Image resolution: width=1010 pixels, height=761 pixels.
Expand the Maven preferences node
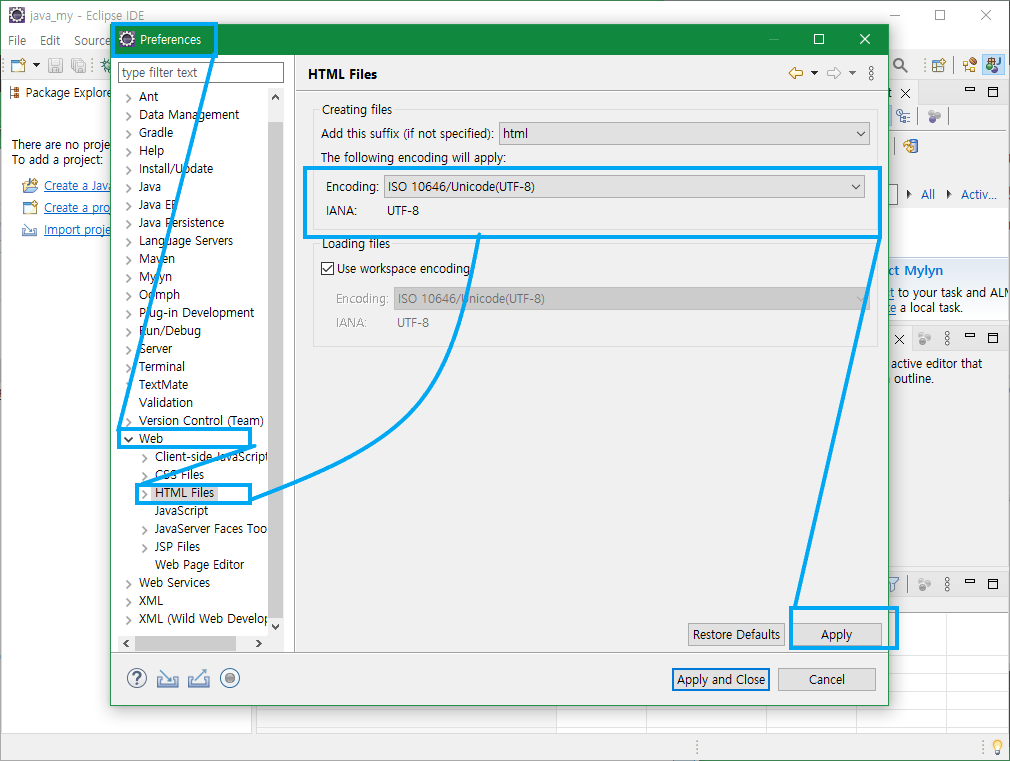[129, 260]
